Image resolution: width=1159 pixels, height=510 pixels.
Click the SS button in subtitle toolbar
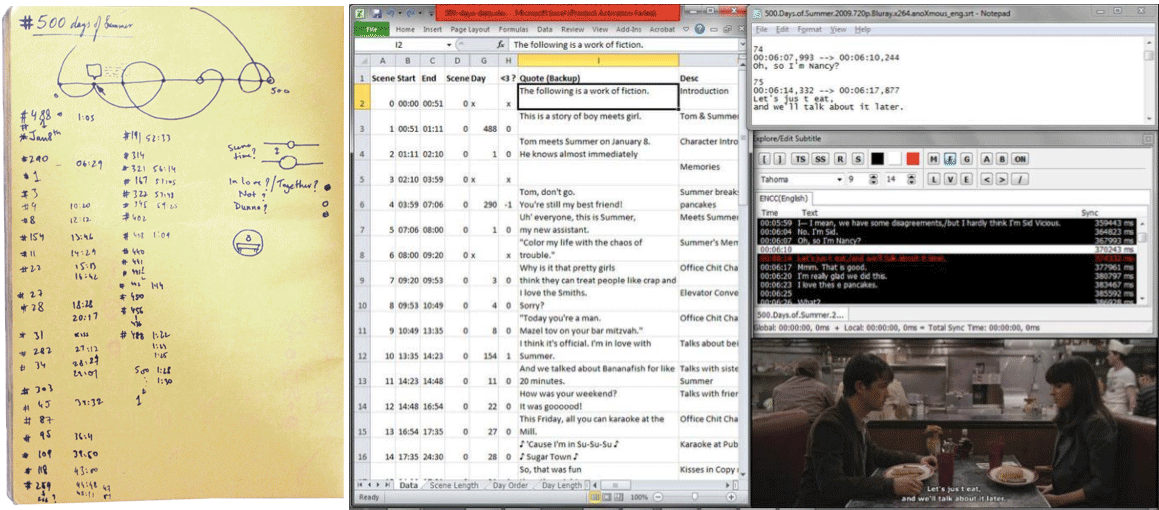pos(820,159)
